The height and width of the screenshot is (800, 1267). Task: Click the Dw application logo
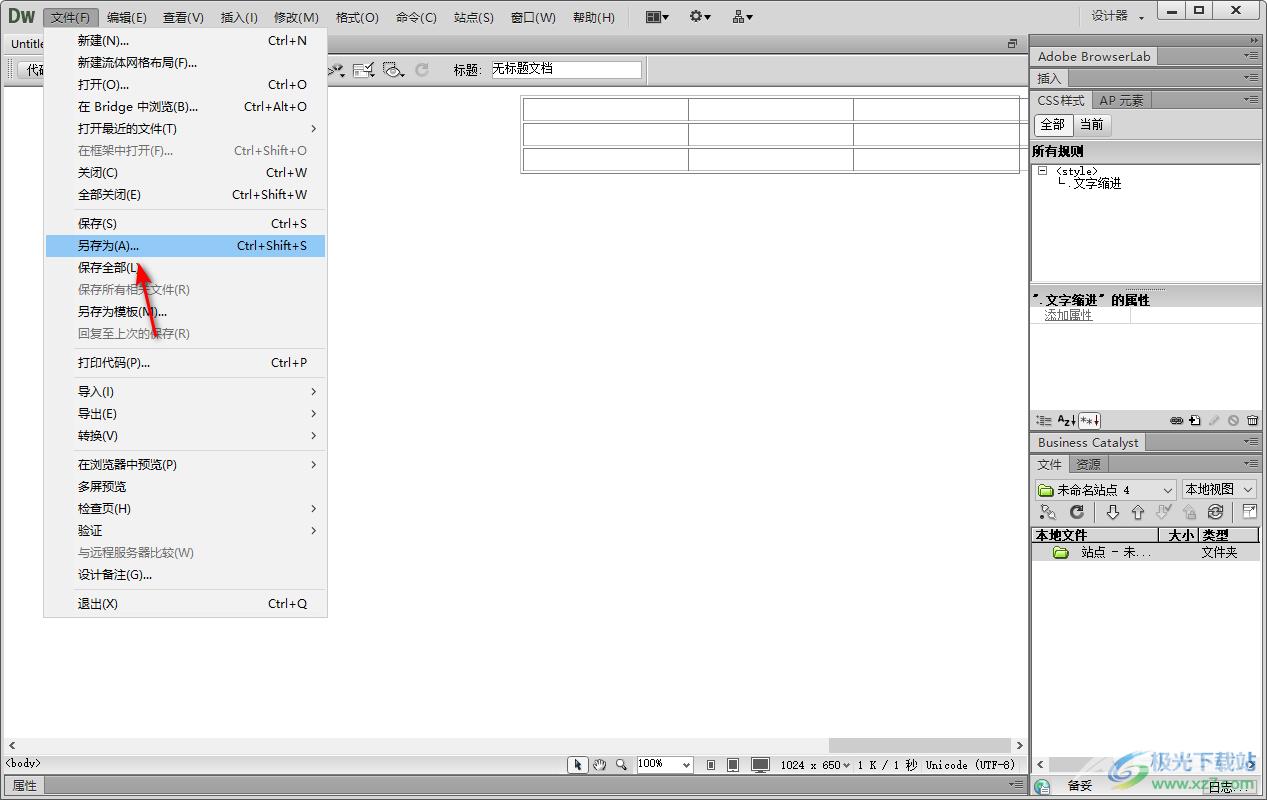[x=21, y=16]
